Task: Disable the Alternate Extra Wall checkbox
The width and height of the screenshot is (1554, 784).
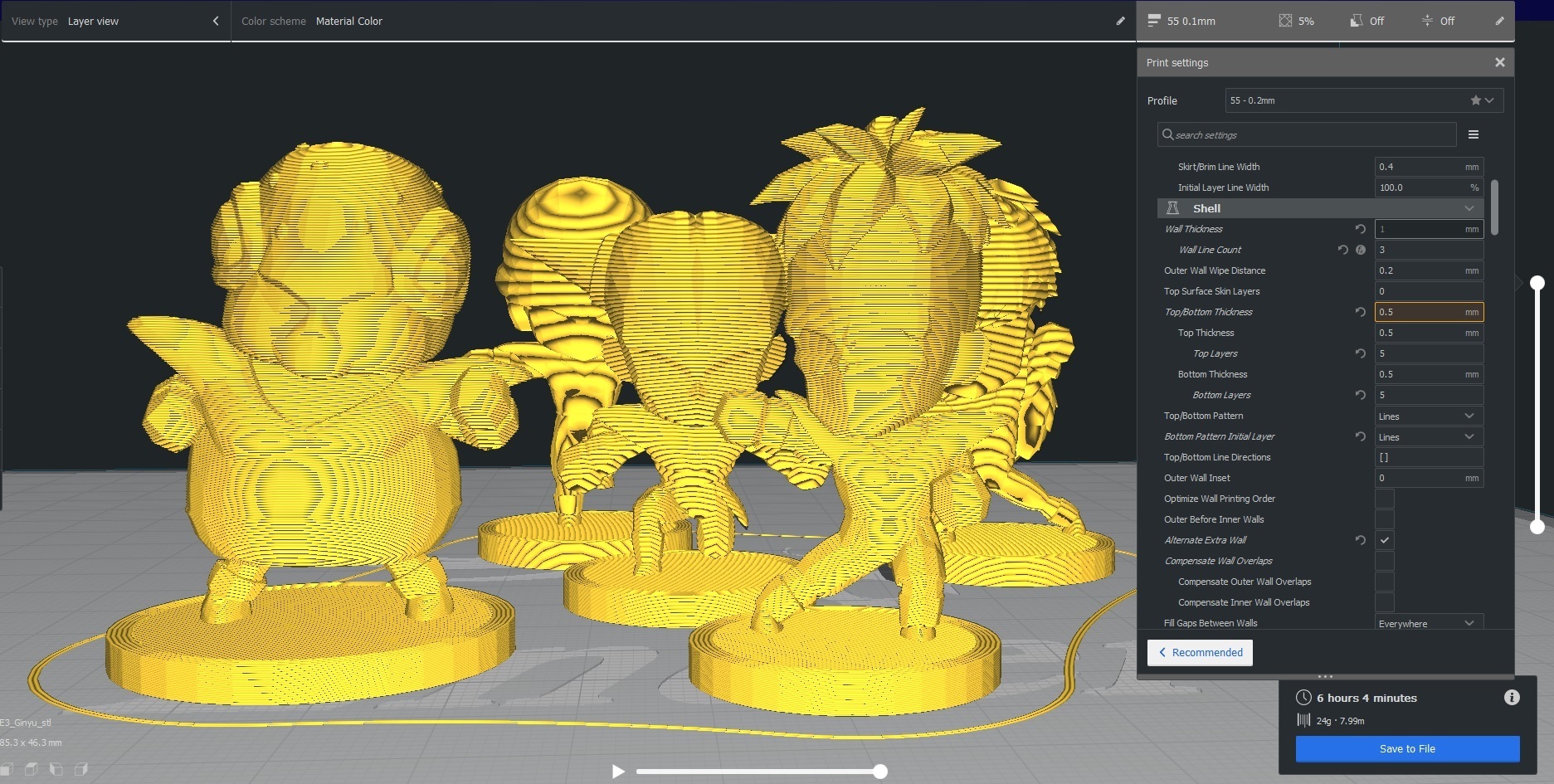Action: (x=1384, y=540)
